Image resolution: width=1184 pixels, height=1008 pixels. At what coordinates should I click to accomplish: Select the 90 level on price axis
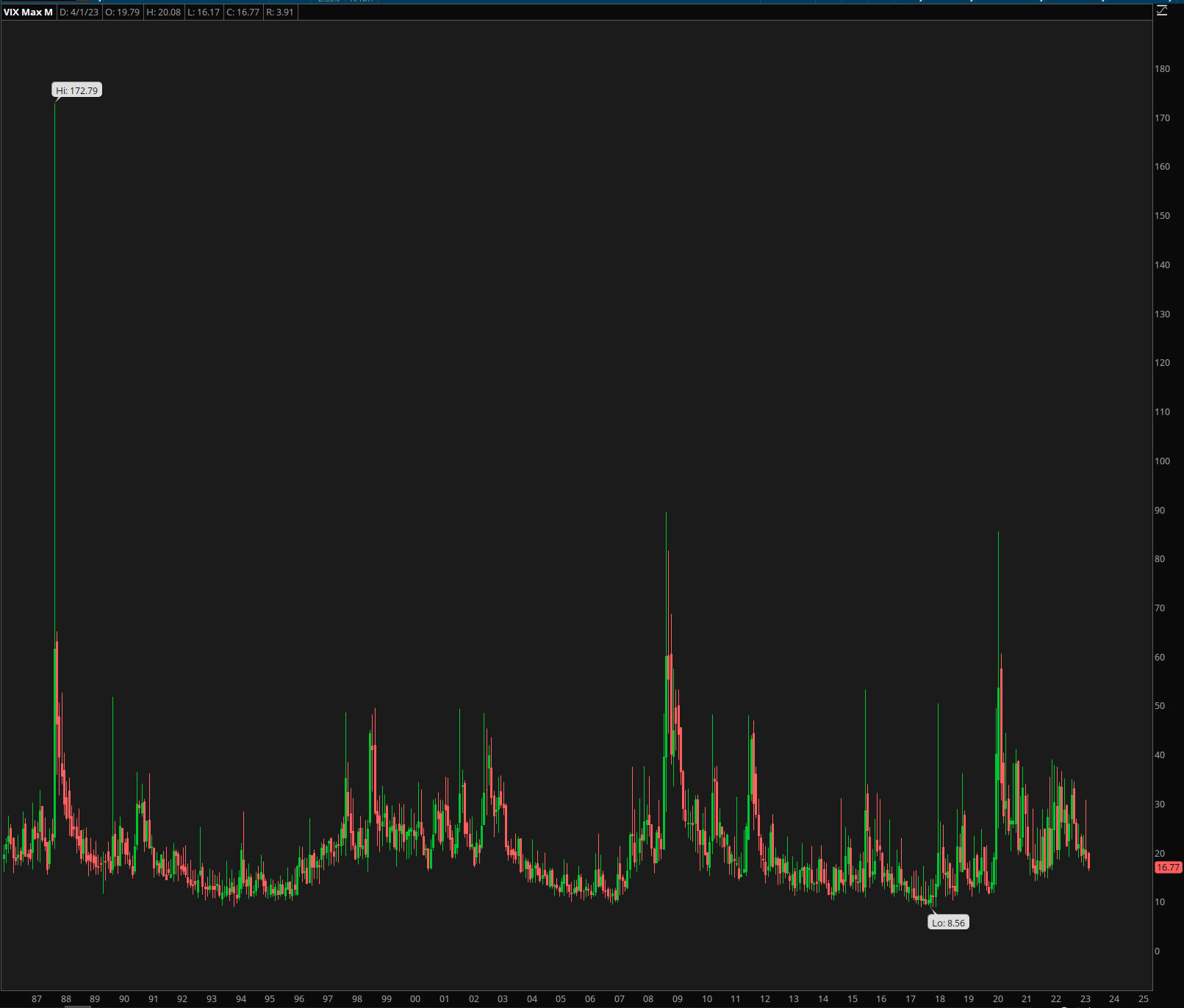tap(1160, 511)
